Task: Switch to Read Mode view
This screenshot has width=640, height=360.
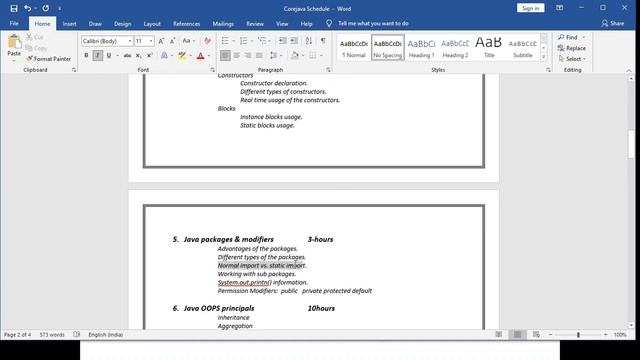Action: (499, 335)
